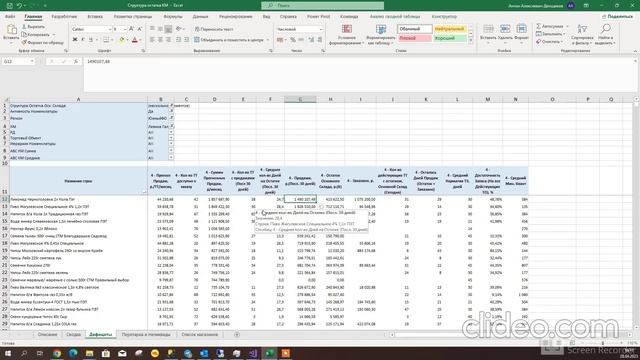Open Find and Select magnifier menu
The width and height of the screenshot is (640, 360).
click(x=606, y=34)
